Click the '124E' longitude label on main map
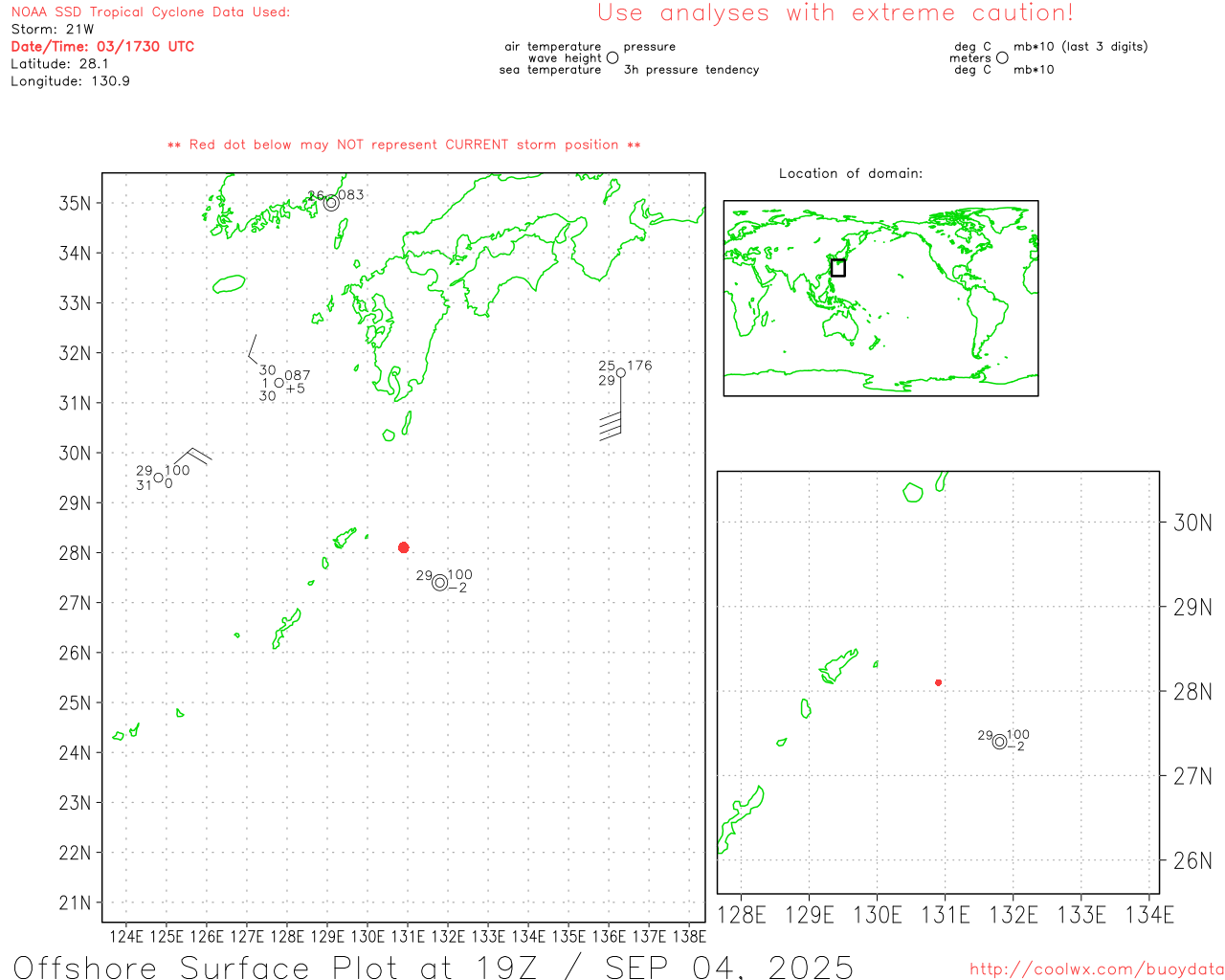 tap(126, 936)
